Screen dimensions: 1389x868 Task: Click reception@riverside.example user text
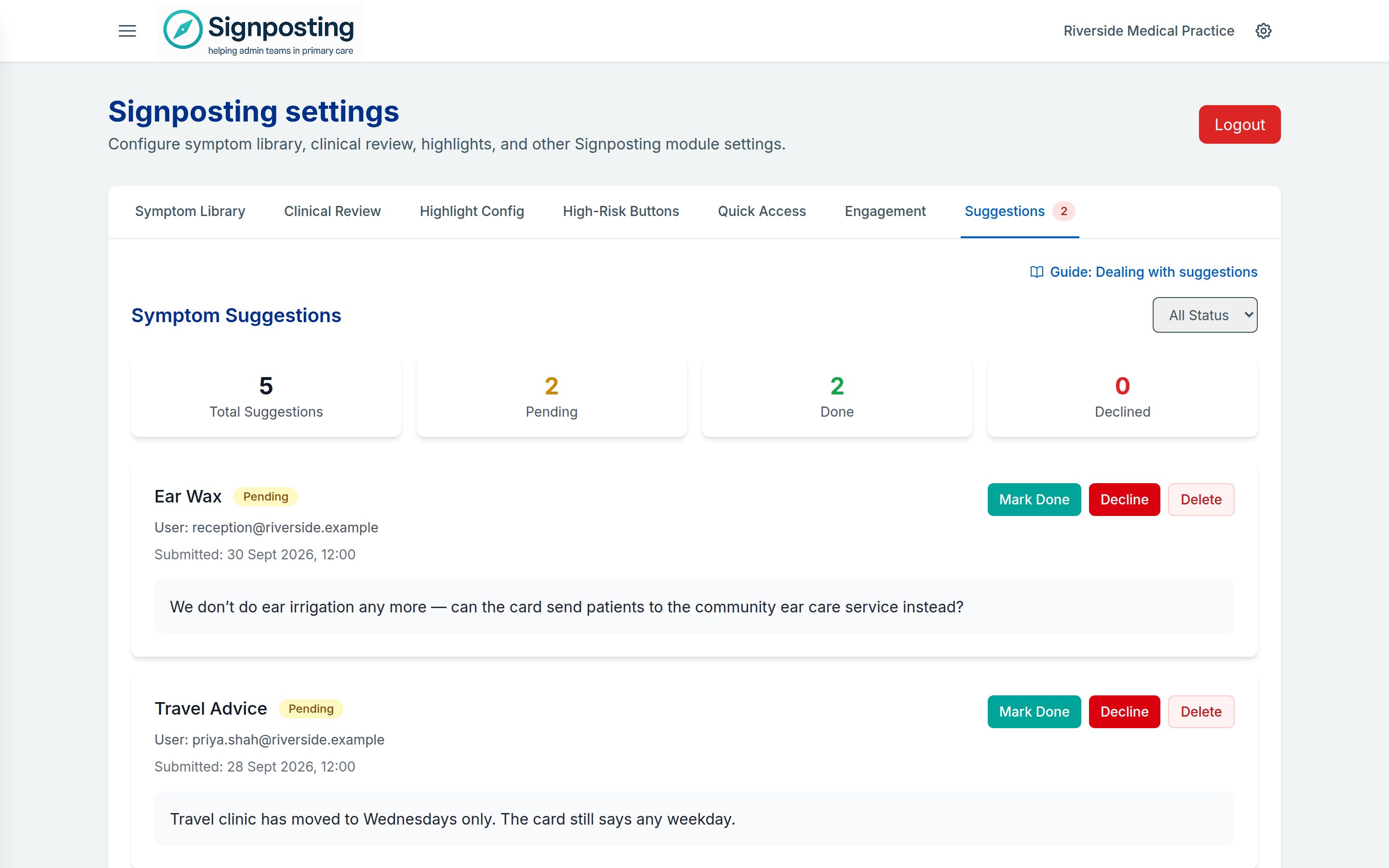click(x=285, y=528)
